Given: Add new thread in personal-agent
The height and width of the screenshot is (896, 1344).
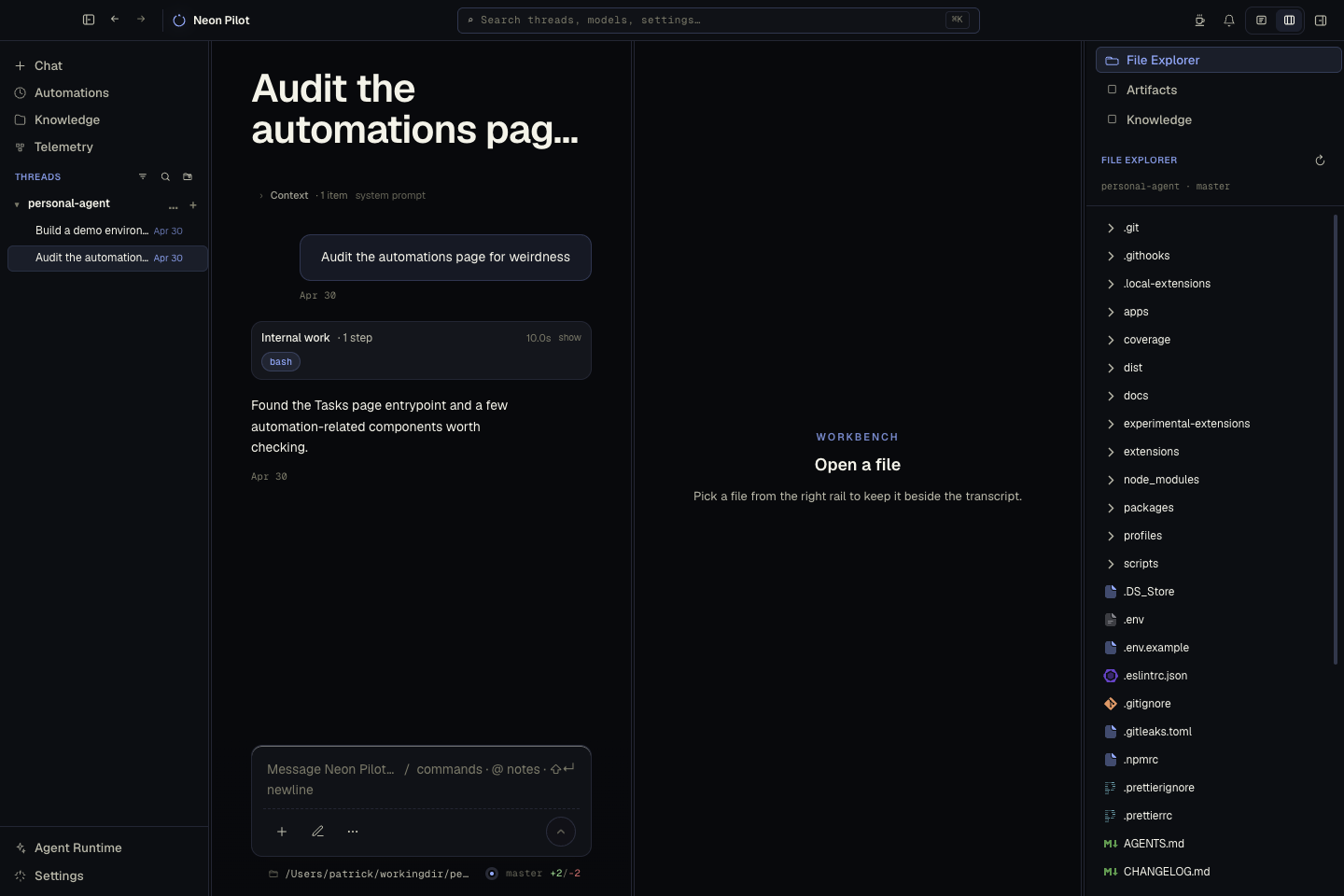Looking at the screenshot, I should (193, 205).
